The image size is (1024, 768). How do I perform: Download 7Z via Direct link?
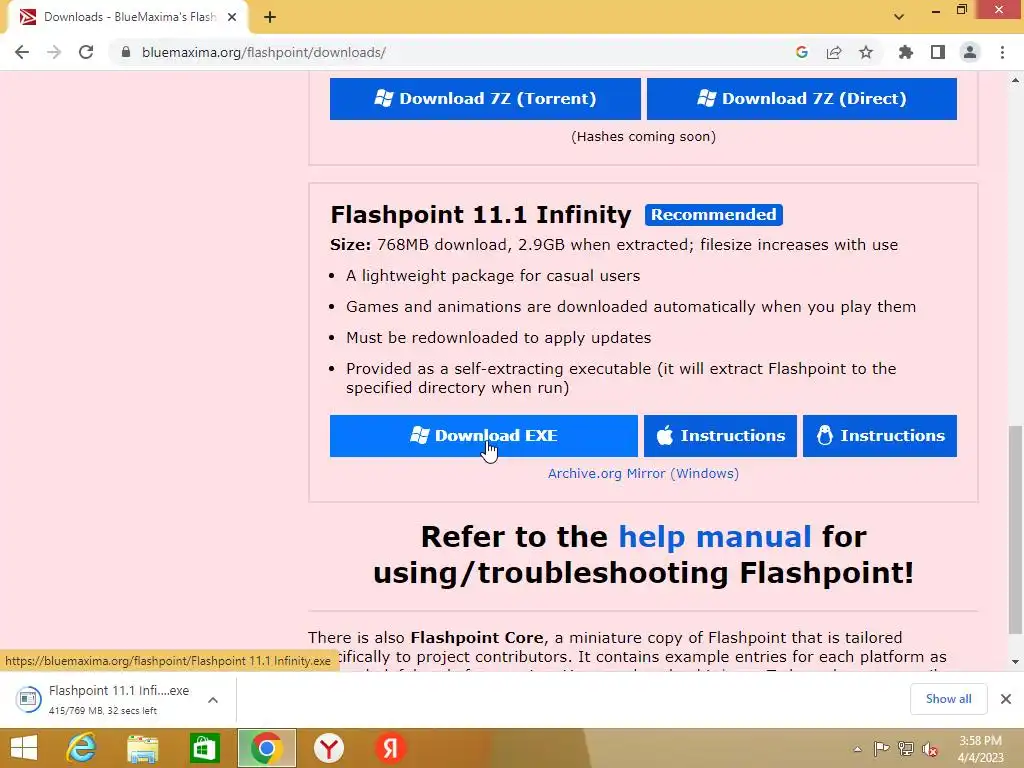tap(802, 99)
